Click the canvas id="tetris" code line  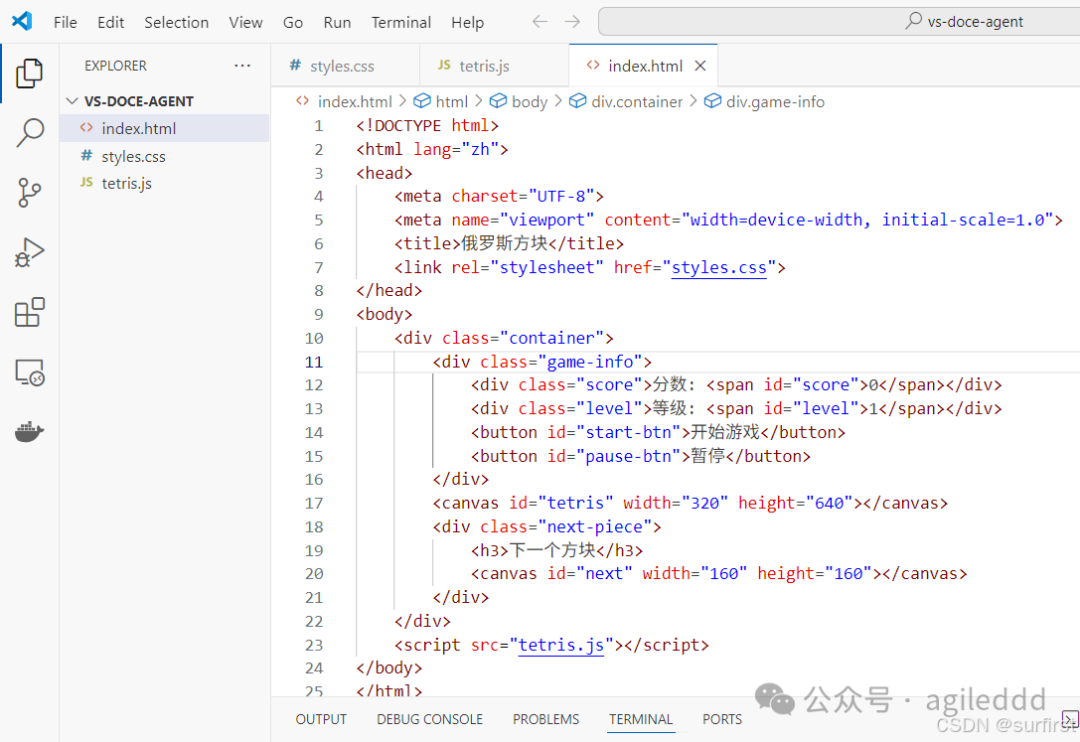pyautogui.click(x=690, y=503)
